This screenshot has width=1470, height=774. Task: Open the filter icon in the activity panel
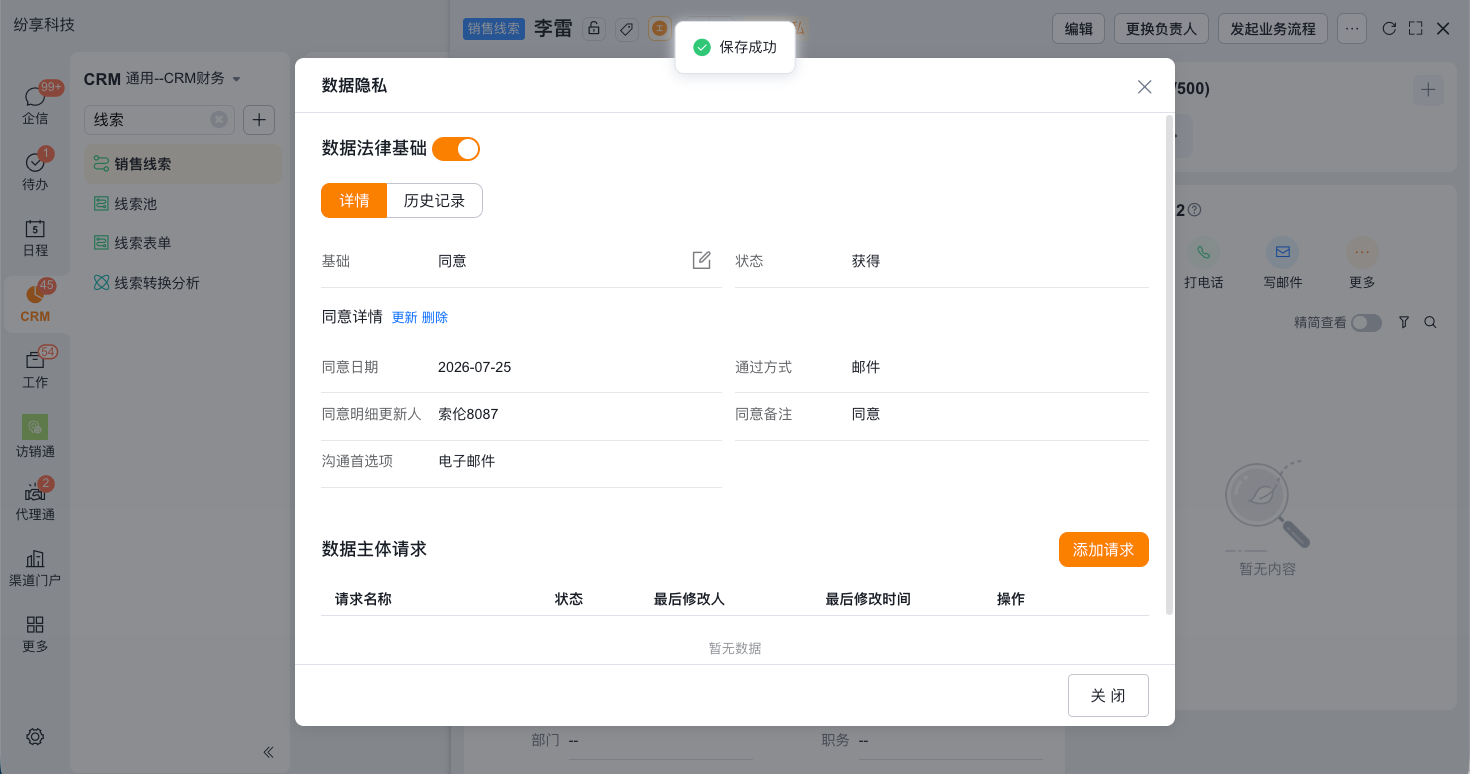(x=1404, y=322)
